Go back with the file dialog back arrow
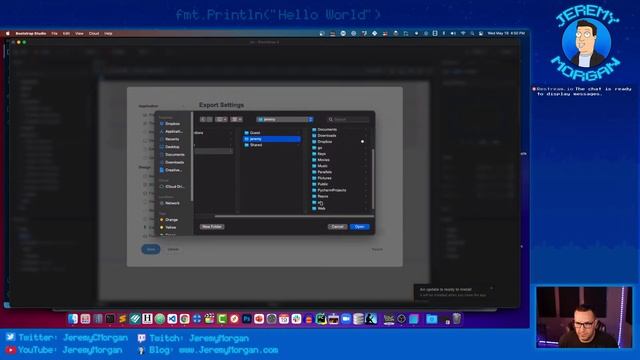 click(203, 119)
